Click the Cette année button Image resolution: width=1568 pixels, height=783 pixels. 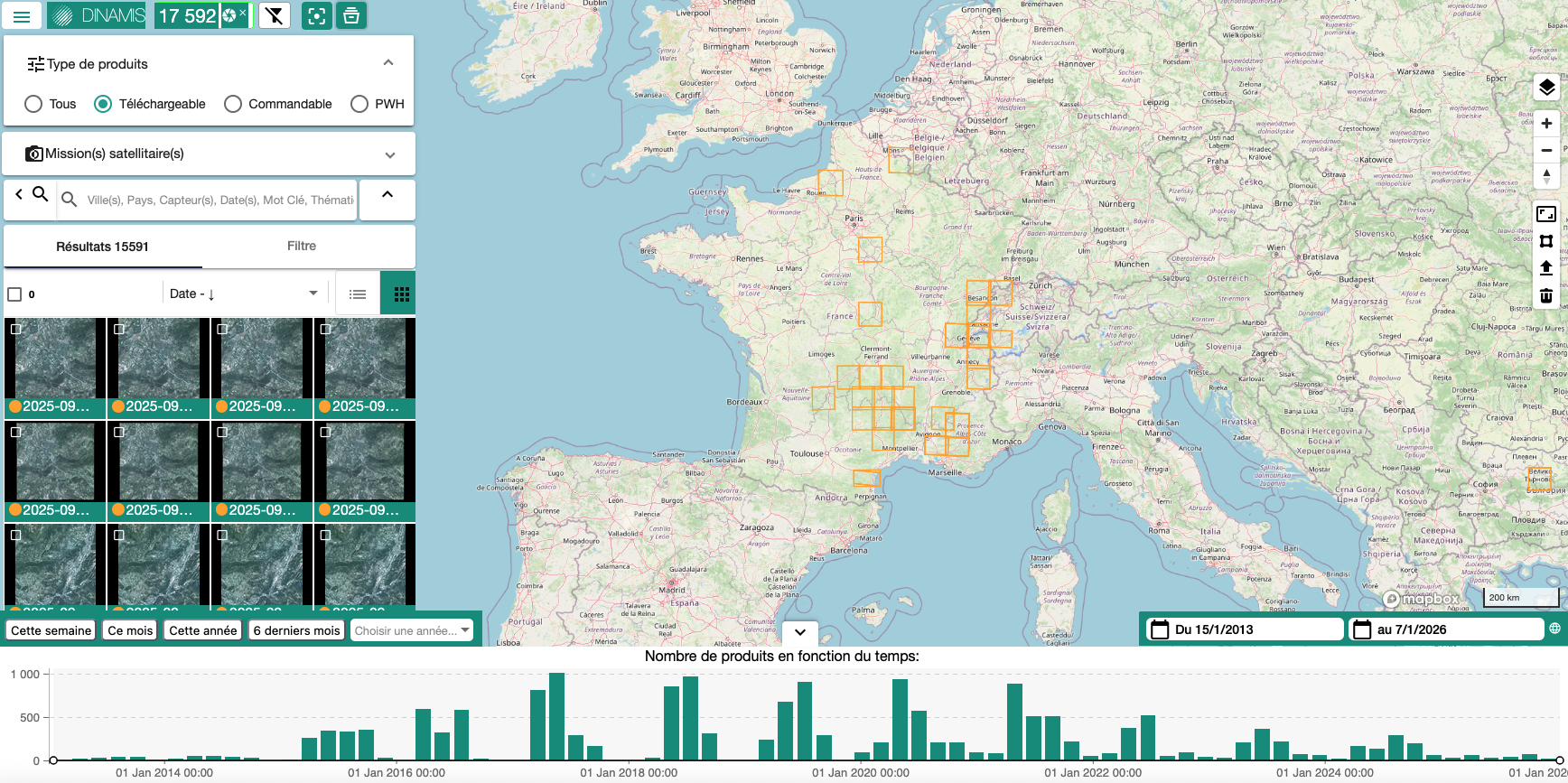pos(202,630)
